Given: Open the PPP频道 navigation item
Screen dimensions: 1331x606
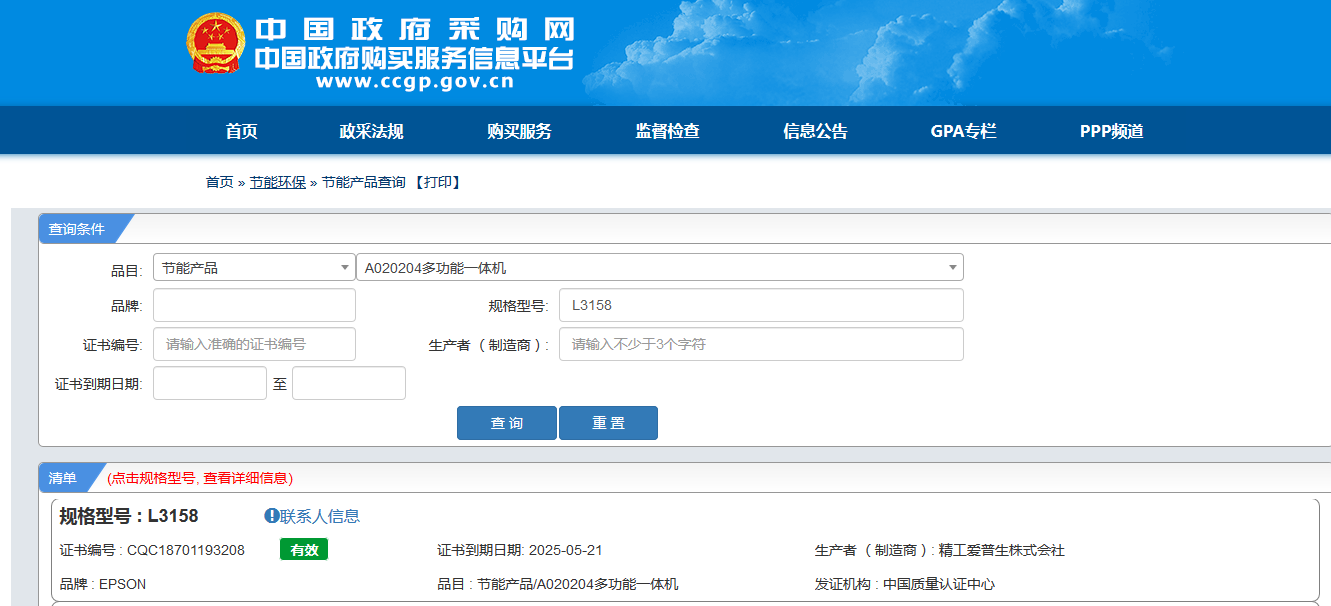Looking at the screenshot, I should point(1111,131).
